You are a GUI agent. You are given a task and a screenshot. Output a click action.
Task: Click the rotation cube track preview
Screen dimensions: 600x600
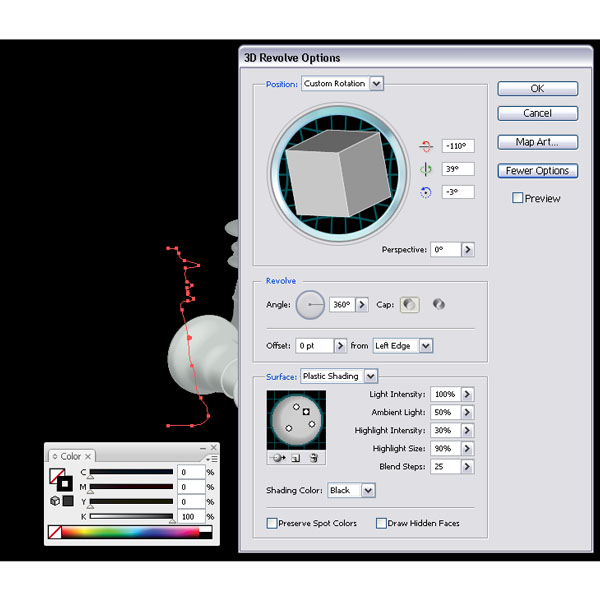tap(338, 173)
